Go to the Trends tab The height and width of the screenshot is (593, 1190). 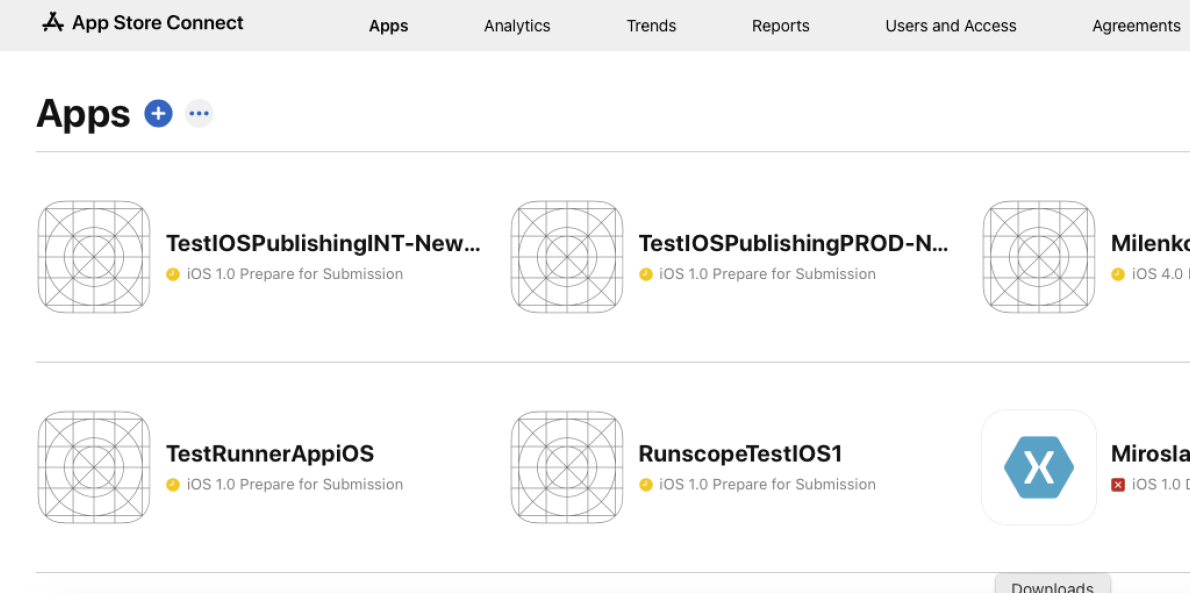pyautogui.click(x=651, y=26)
